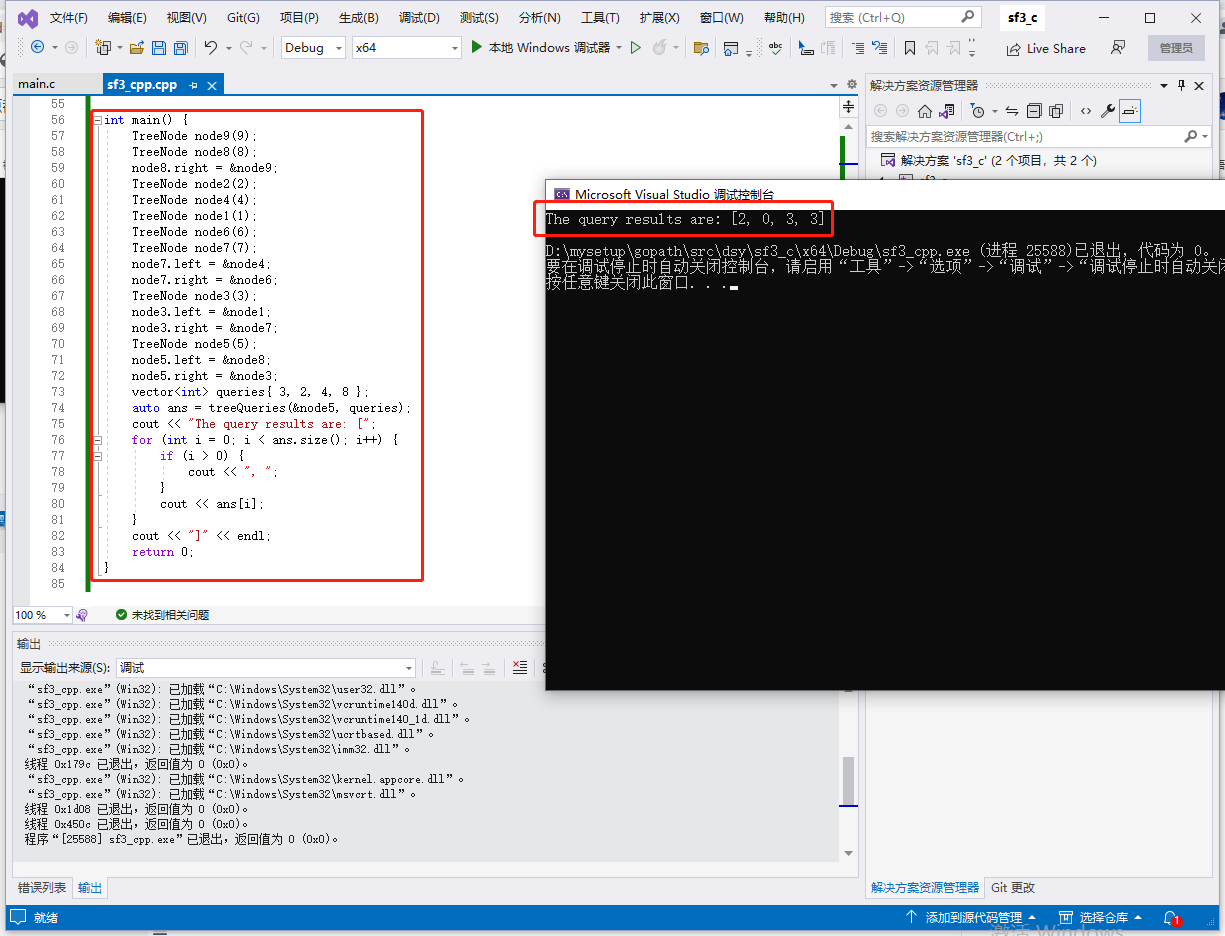
Task: Open the debugger target dropdown arrow
Action: [619, 47]
